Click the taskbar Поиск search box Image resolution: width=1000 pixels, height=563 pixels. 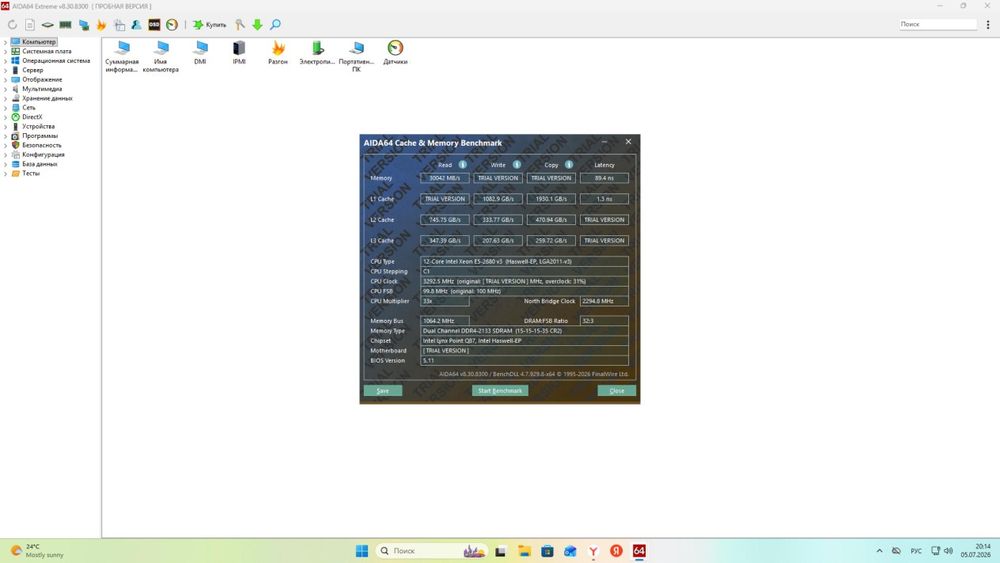432,551
